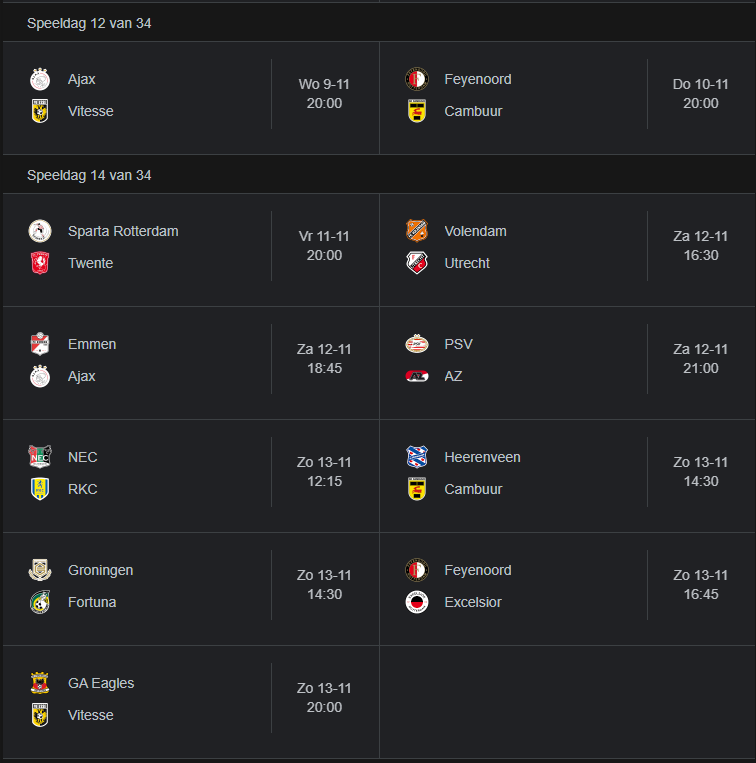Viewport: 756px width, 763px height.
Task: Click the Twente club crest
Action: coord(40,263)
